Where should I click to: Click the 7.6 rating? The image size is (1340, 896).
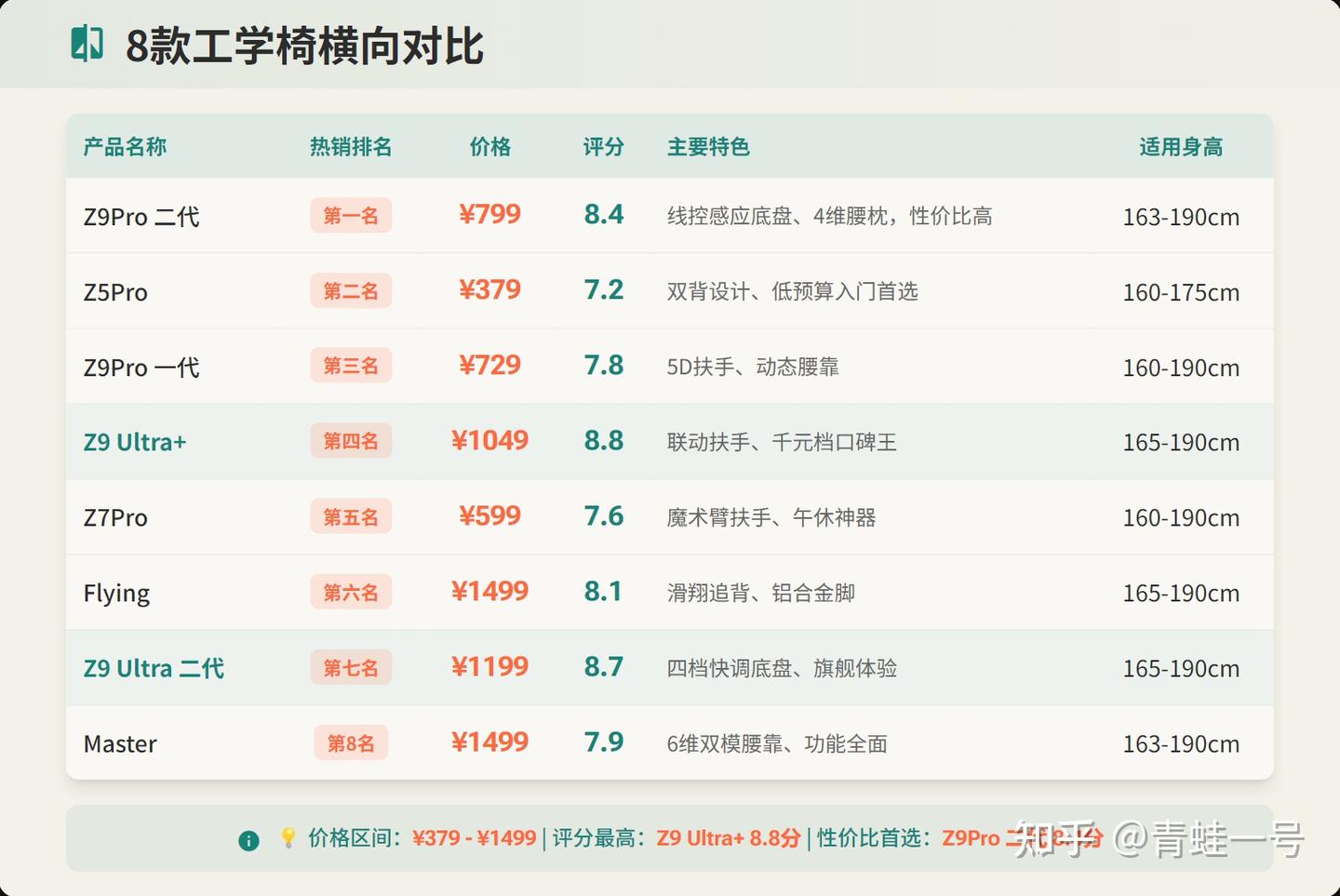coord(604,515)
